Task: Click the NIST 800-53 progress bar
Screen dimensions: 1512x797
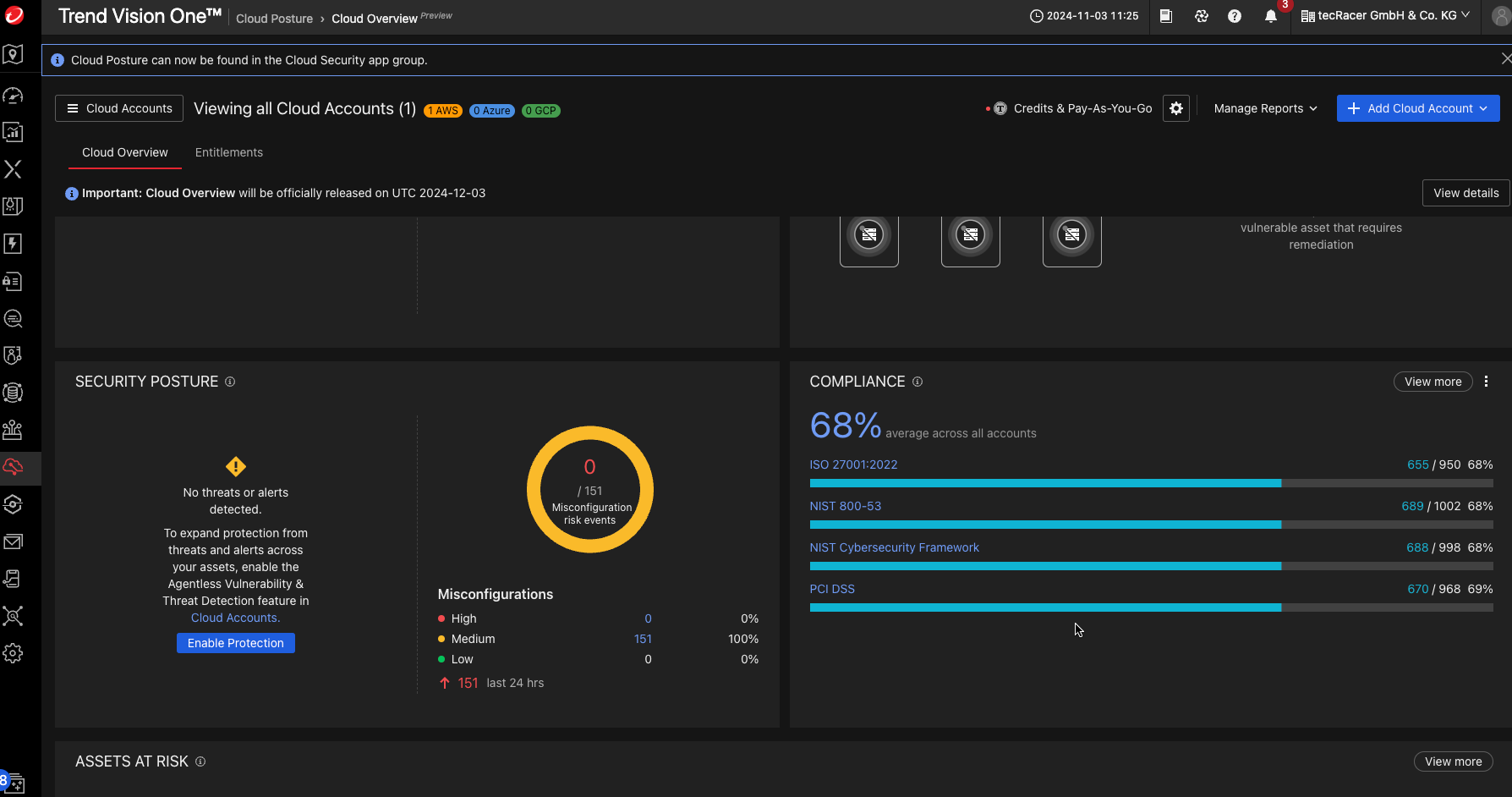Action: [1151, 525]
